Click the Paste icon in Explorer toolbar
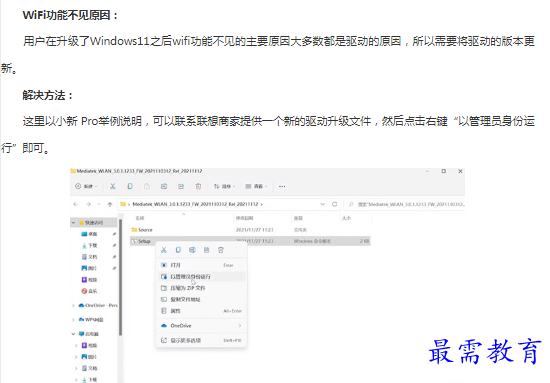550x383 pixels. tap(147, 186)
